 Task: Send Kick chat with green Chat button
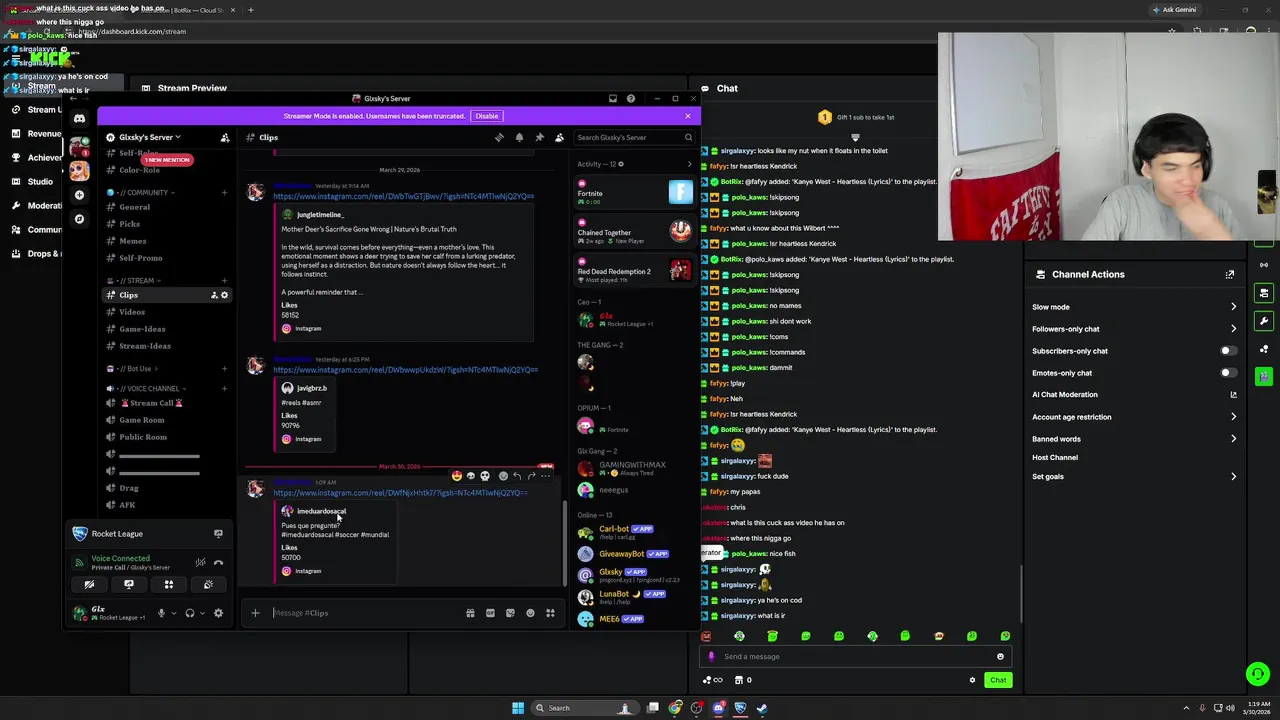pyautogui.click(x=998, y=680)
